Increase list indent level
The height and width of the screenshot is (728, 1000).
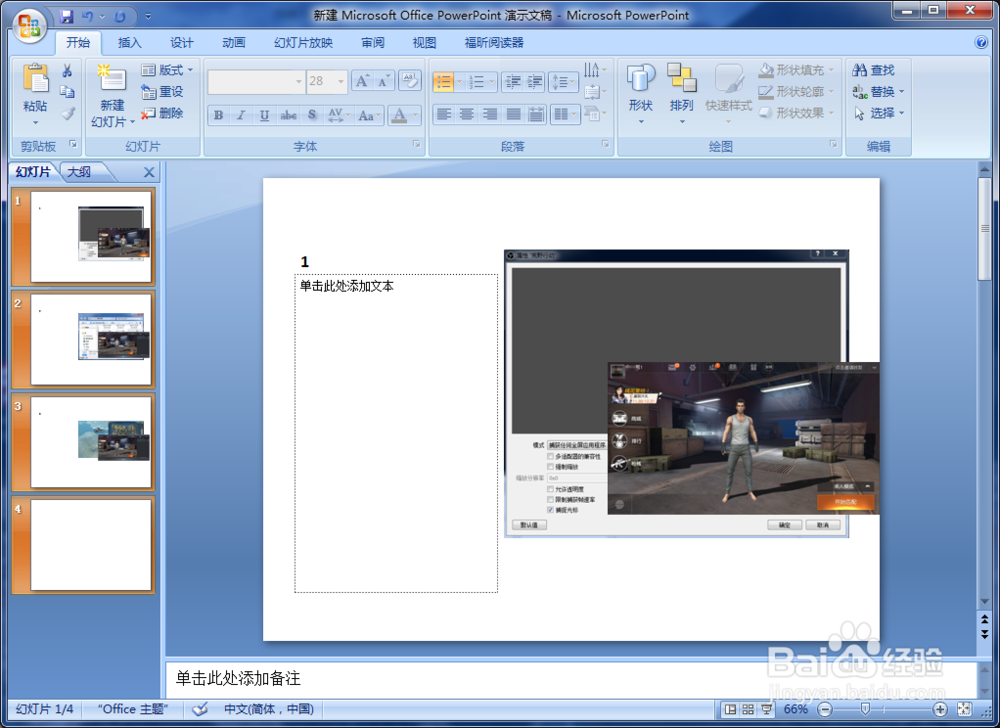point(534,82)
